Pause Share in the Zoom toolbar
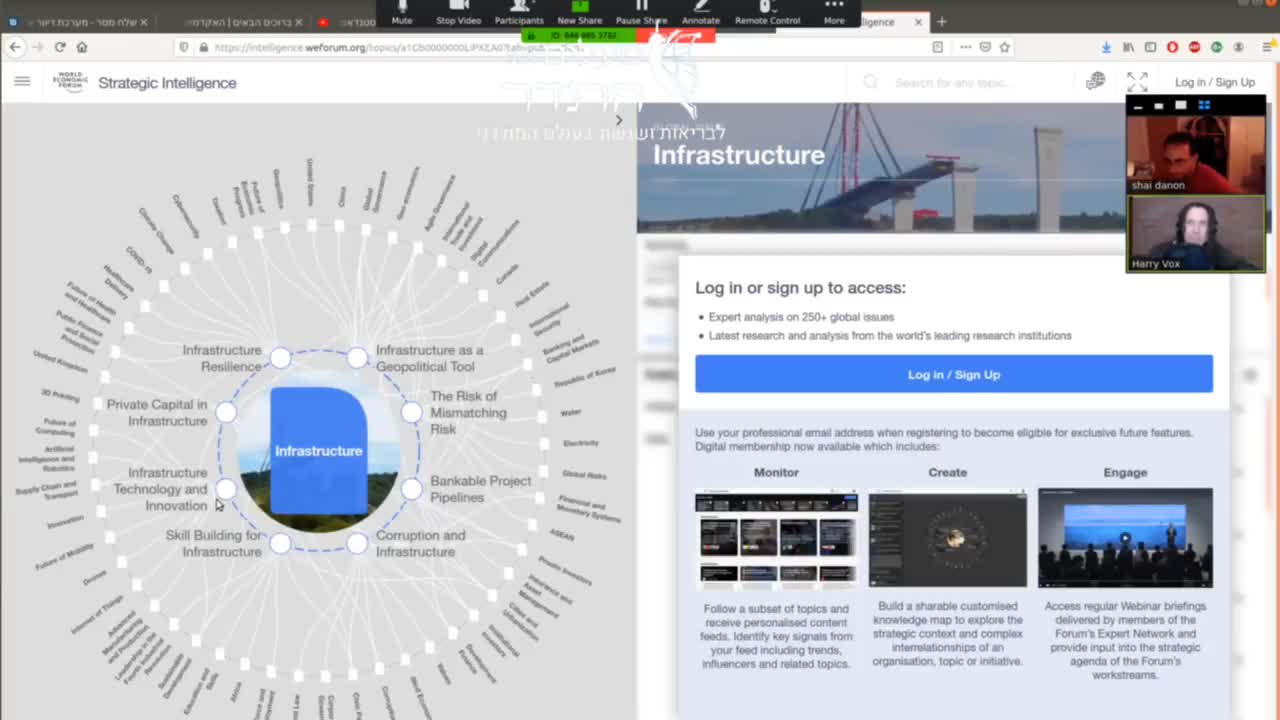 (x=641, y=13)
